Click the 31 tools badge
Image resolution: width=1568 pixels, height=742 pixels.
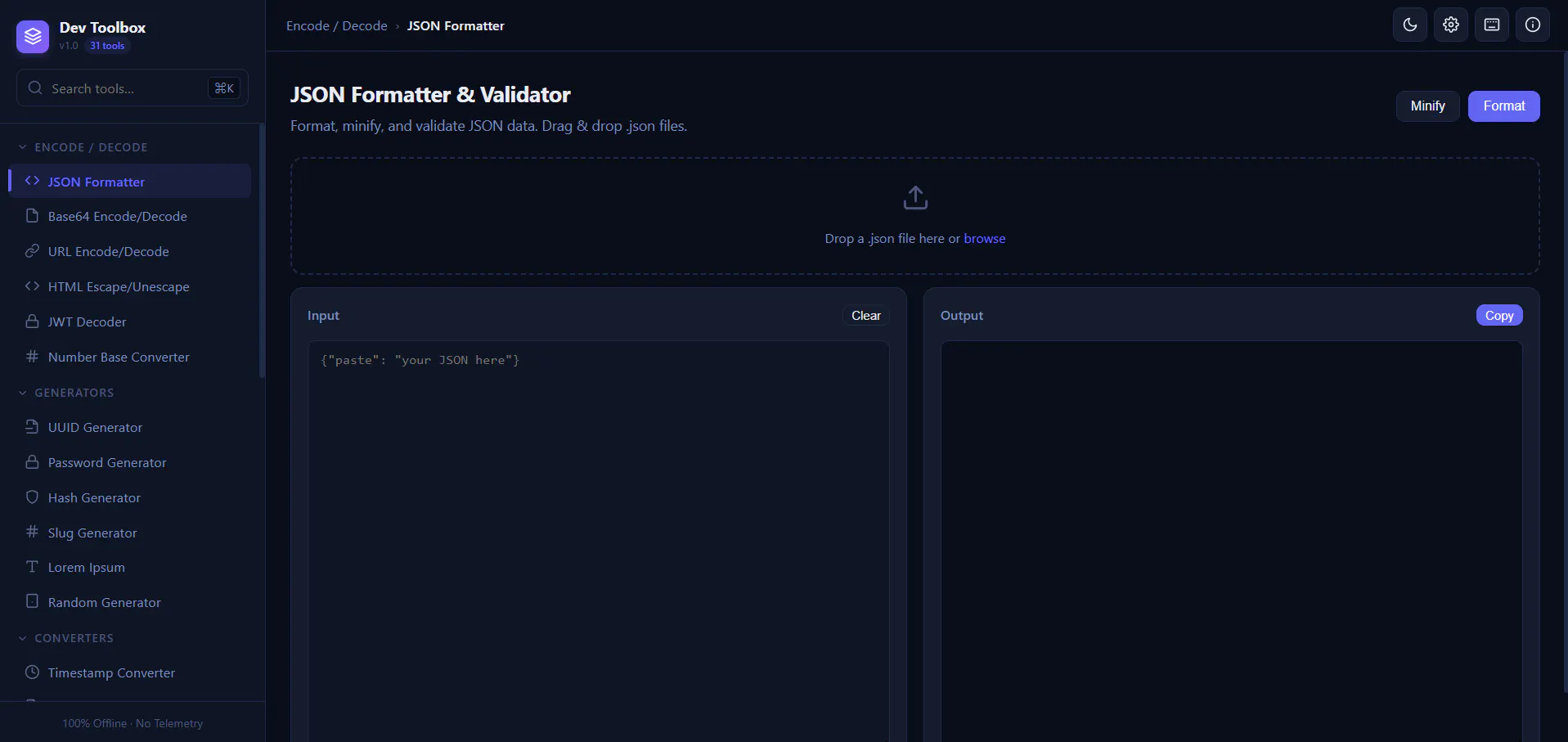[107, 46]
